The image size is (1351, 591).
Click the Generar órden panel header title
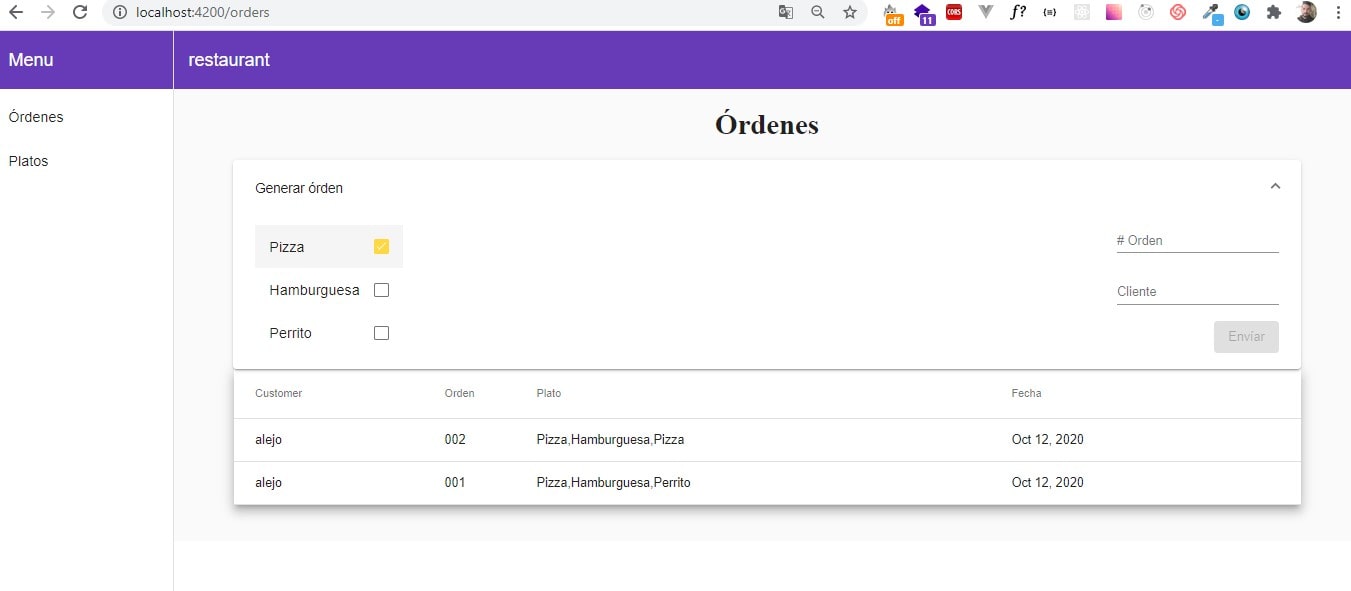299,188
